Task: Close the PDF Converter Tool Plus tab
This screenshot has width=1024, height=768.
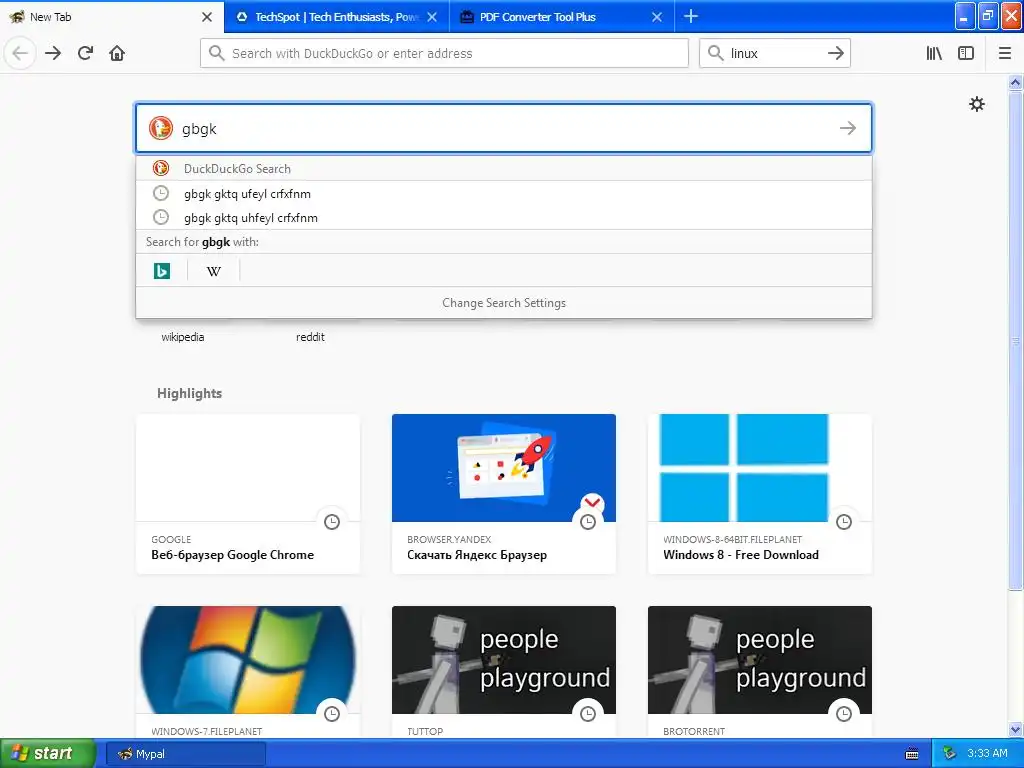Action: click(657, 17)
